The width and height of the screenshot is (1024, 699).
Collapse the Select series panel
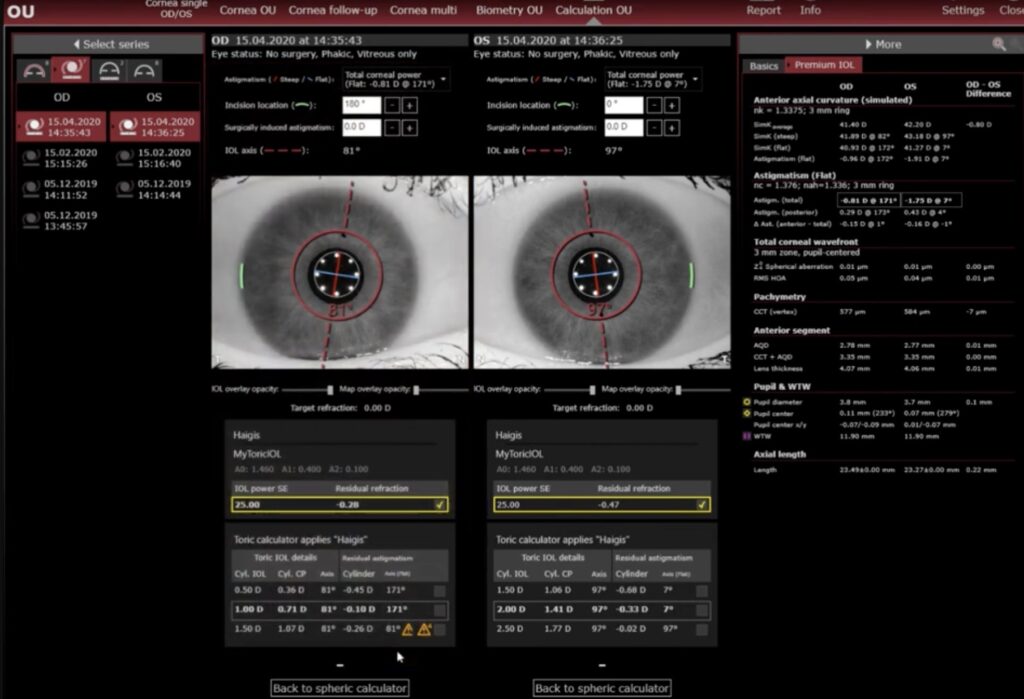pyautogui.click(x=108, y=45)
